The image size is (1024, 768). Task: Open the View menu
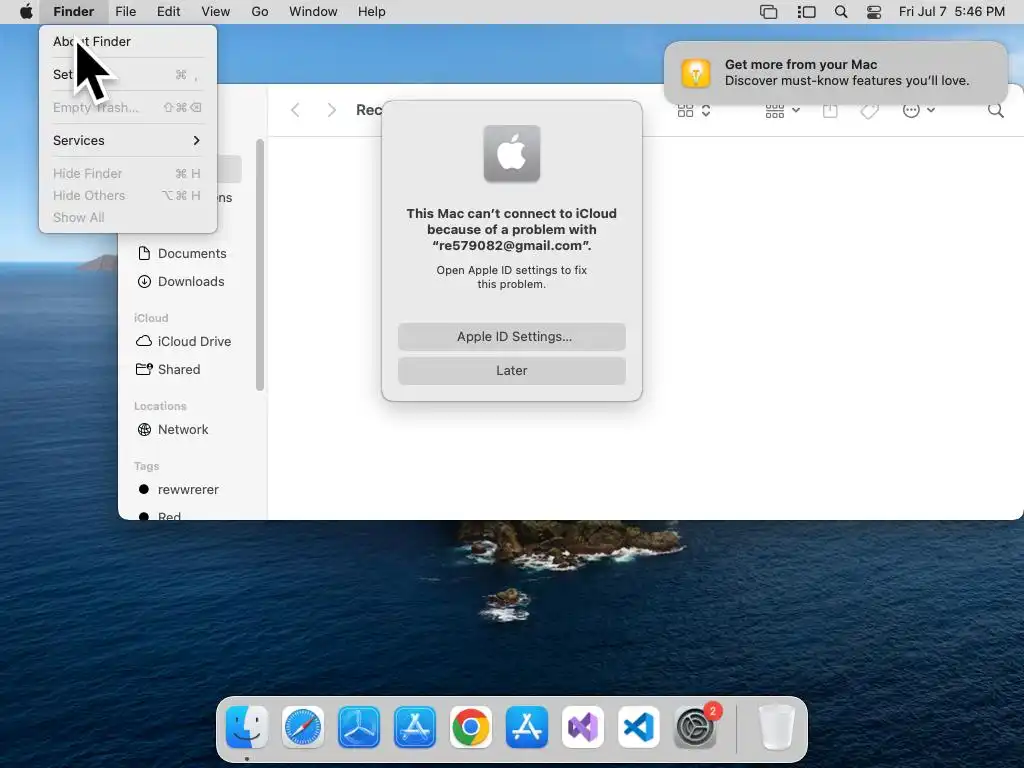[216, 12]
